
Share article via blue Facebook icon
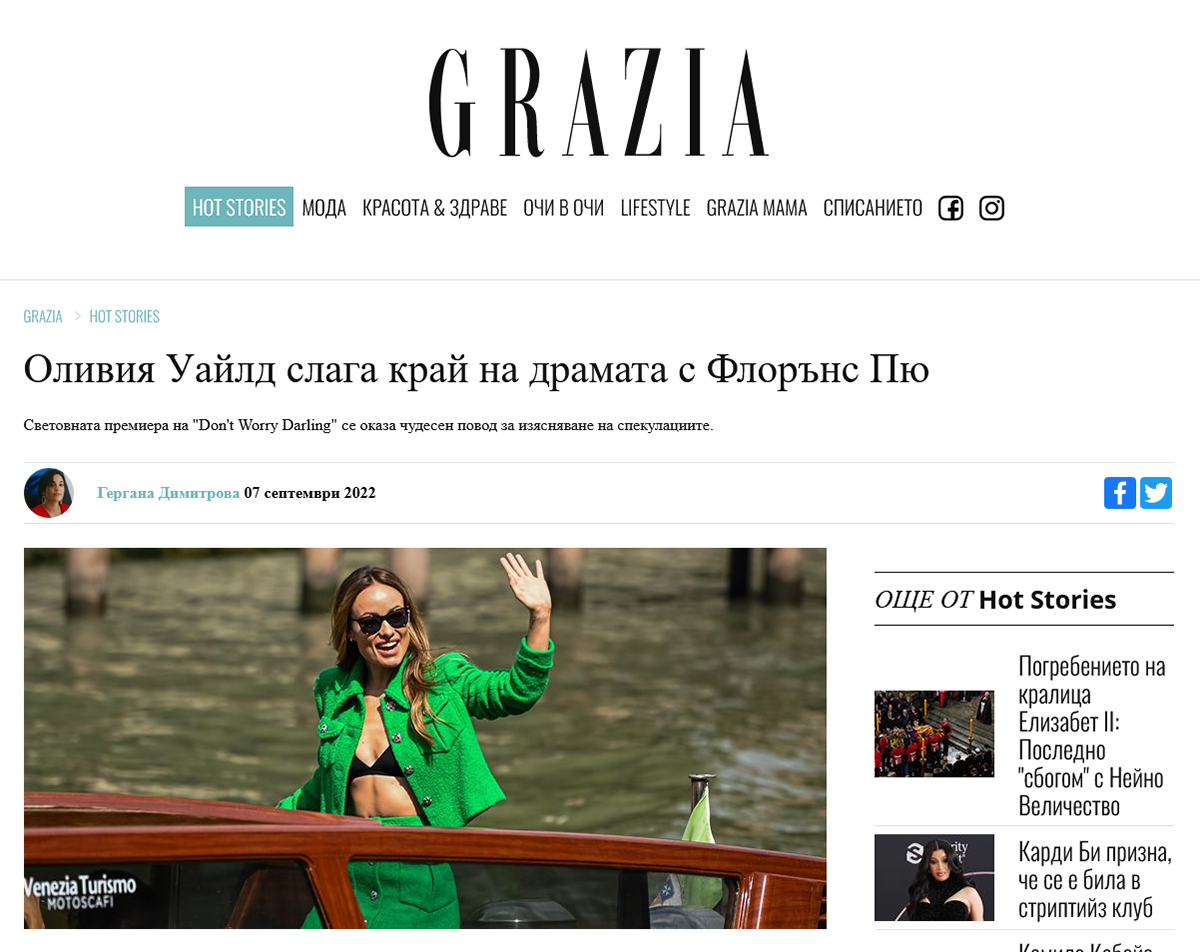coord(1120,493)
